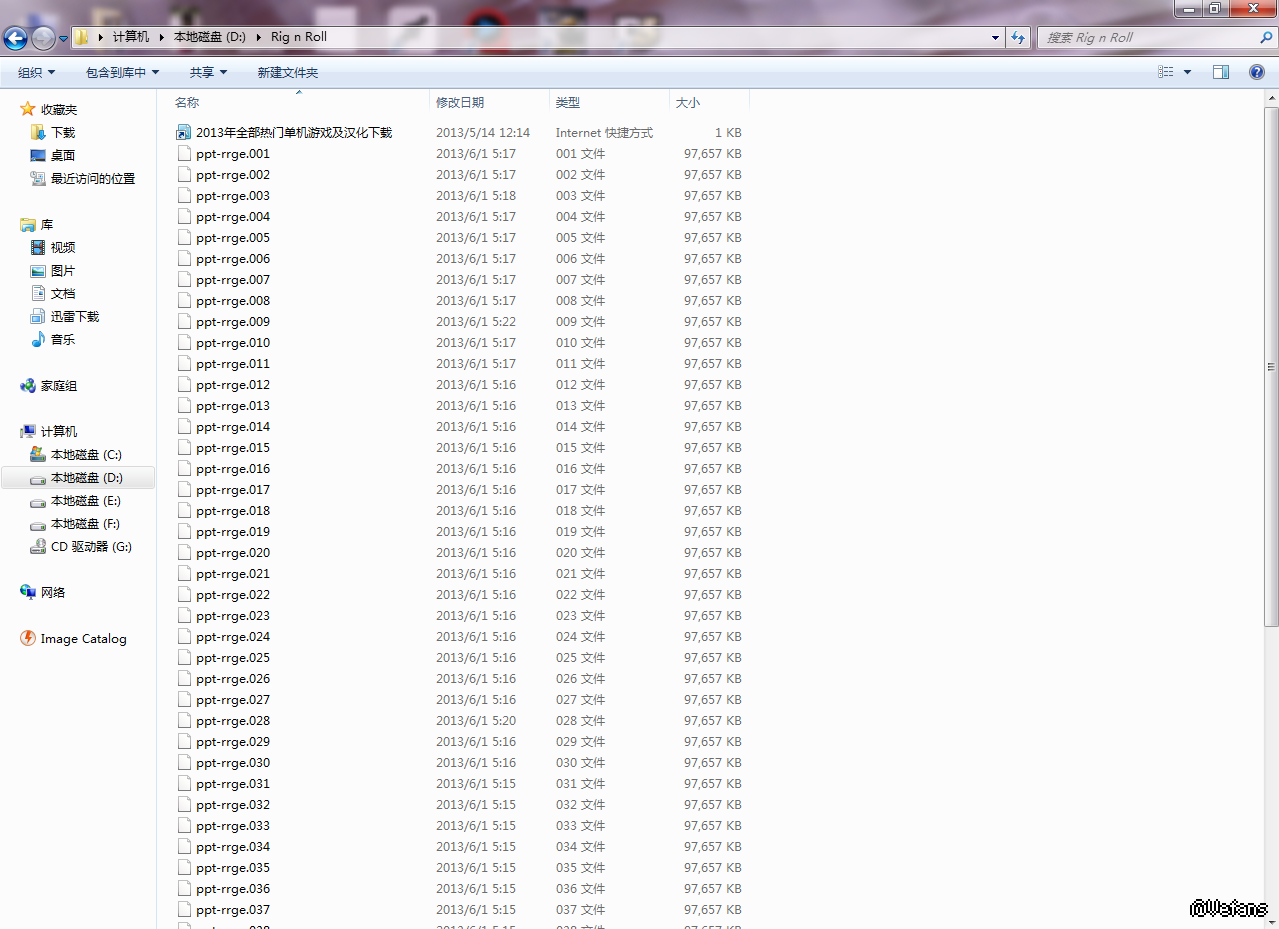Click 新建文件夹 button

pyautogui.click(x=287, y=72)
